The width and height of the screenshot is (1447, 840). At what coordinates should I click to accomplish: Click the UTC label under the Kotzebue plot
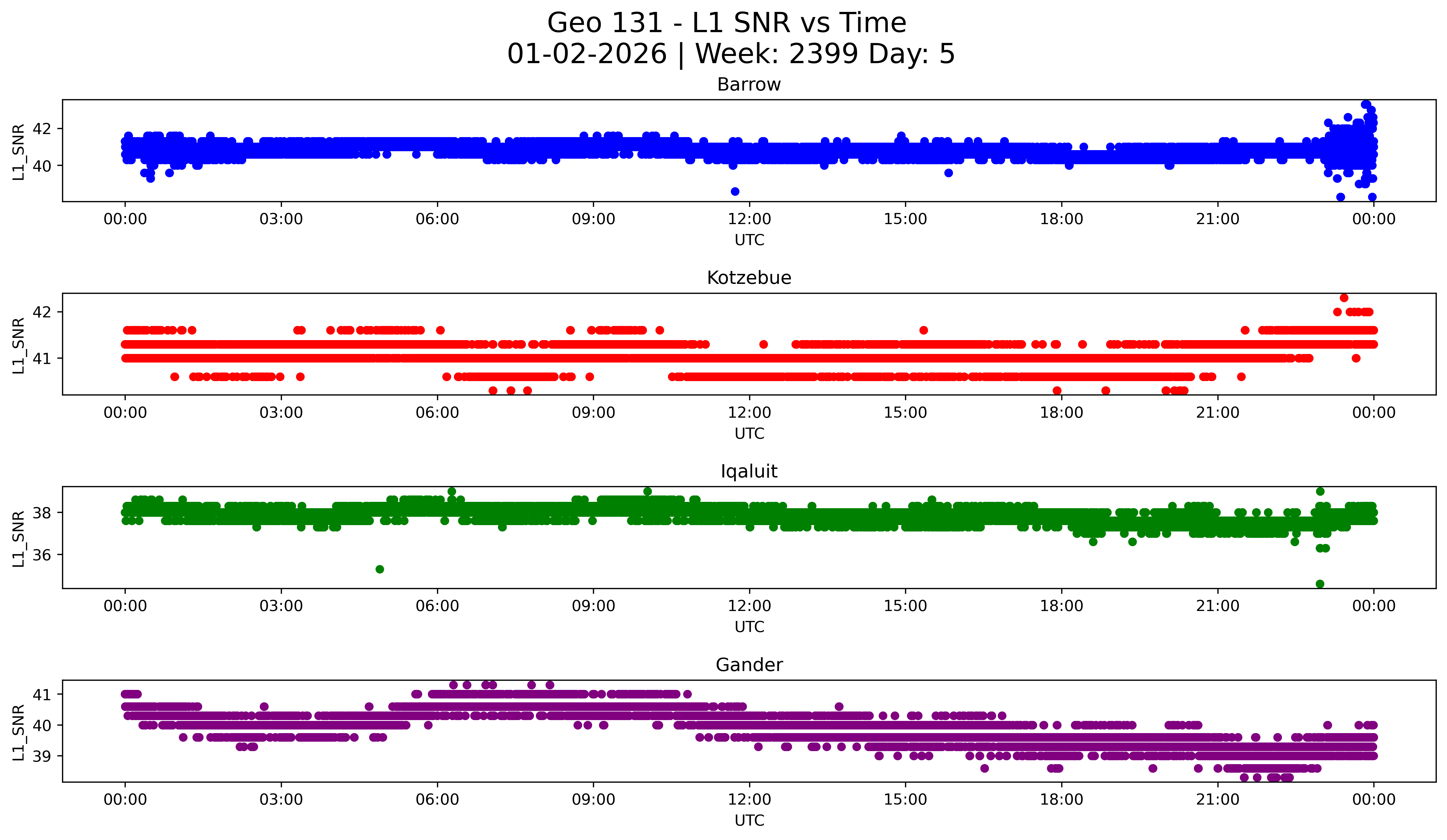[x=749, y=433]
